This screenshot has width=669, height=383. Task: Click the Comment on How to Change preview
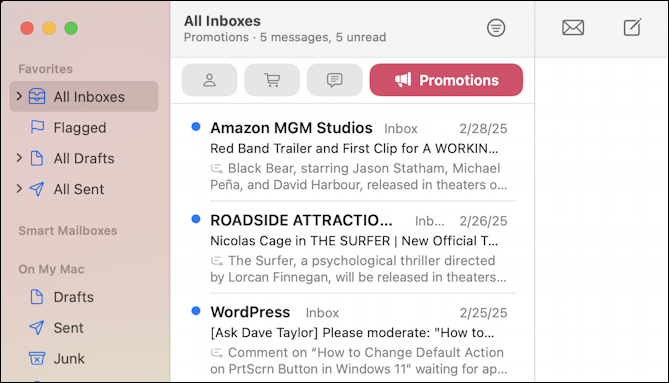(x=358, y=361)
